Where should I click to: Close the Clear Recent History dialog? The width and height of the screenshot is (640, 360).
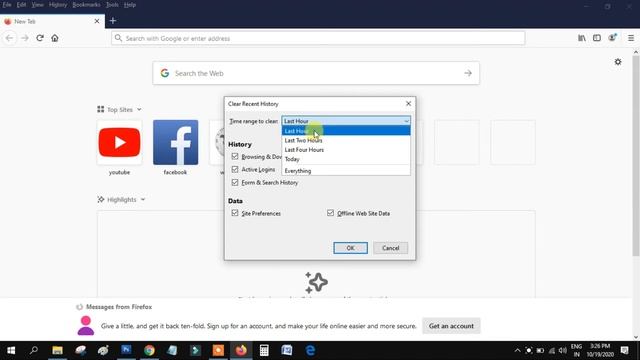pyautogui.click(x=408, y=104)
